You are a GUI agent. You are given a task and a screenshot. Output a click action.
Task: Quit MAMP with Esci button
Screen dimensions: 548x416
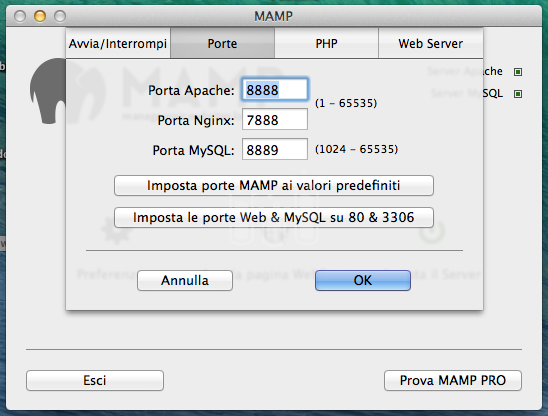tap(95, 380)
